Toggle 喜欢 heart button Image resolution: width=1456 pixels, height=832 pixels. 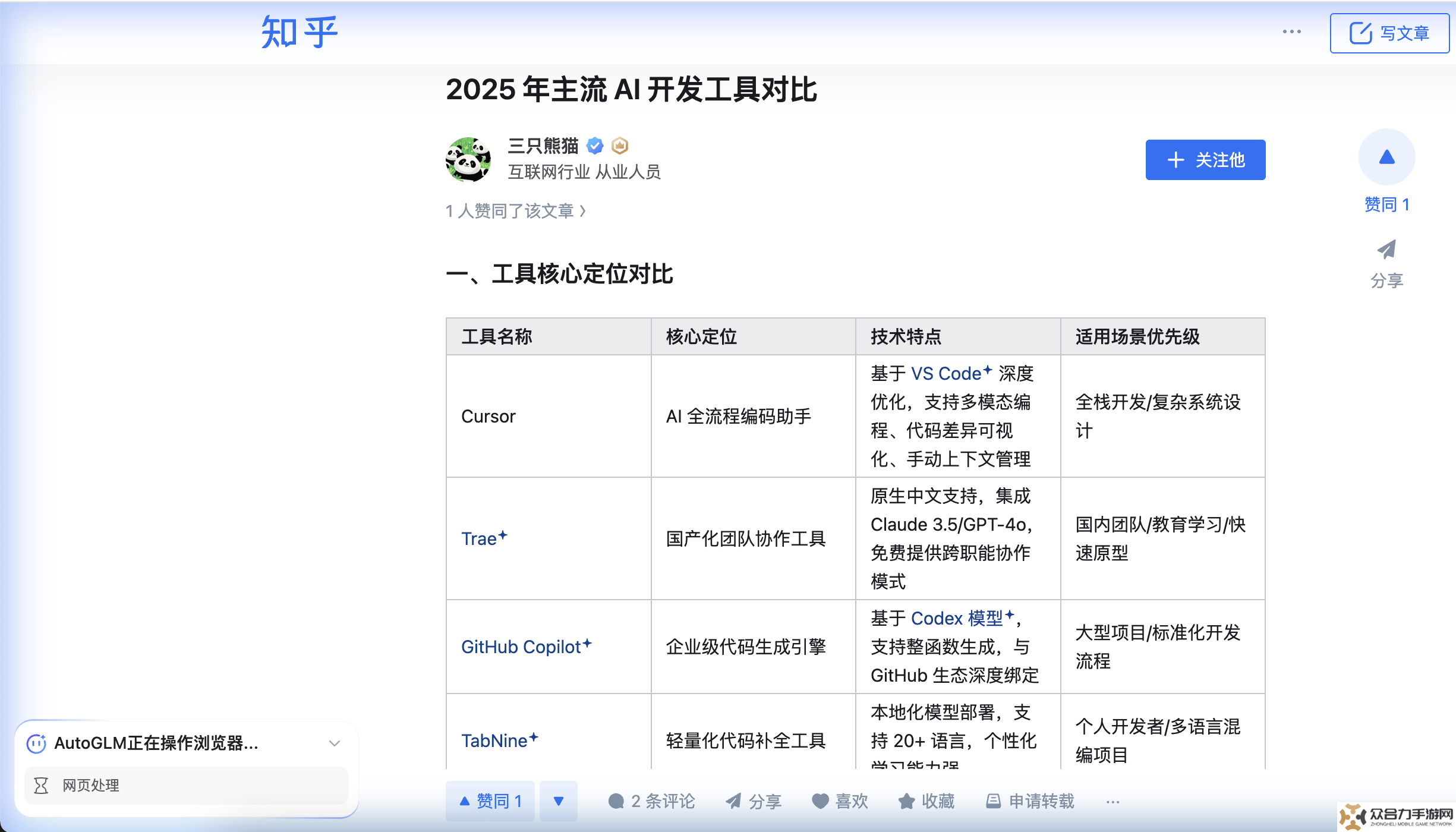(x=840, y=801)
